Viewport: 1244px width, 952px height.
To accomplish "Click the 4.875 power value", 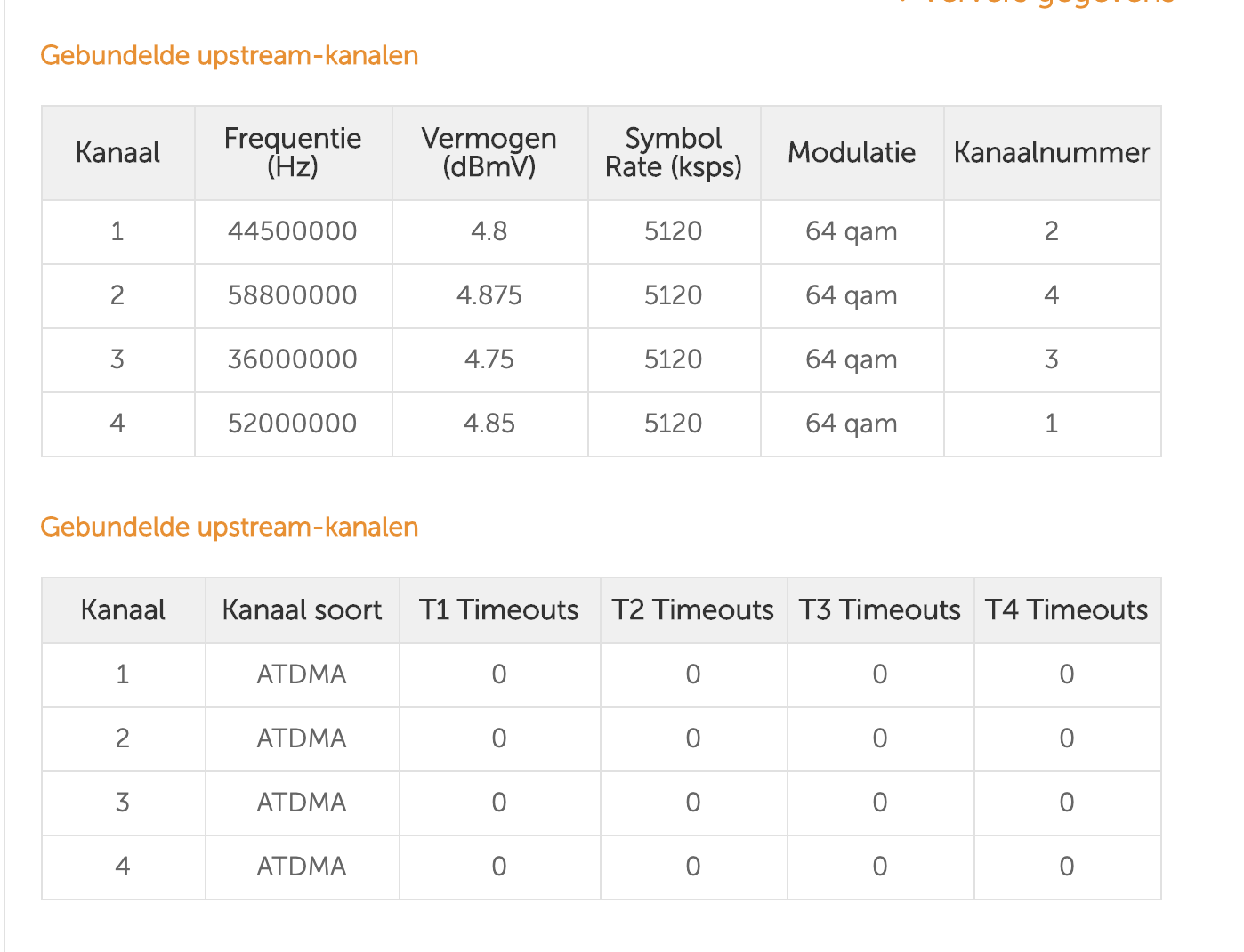I will pos(489,295).
